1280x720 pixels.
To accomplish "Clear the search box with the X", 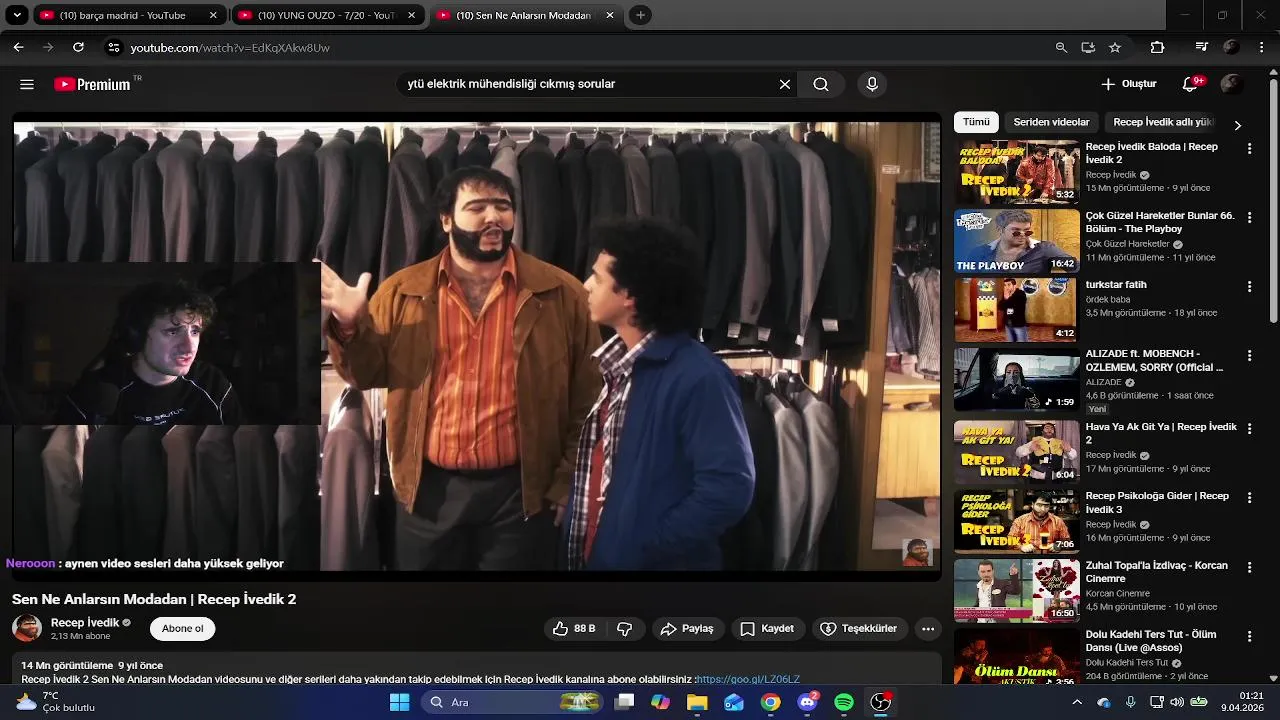I will (x=785, y=85).
